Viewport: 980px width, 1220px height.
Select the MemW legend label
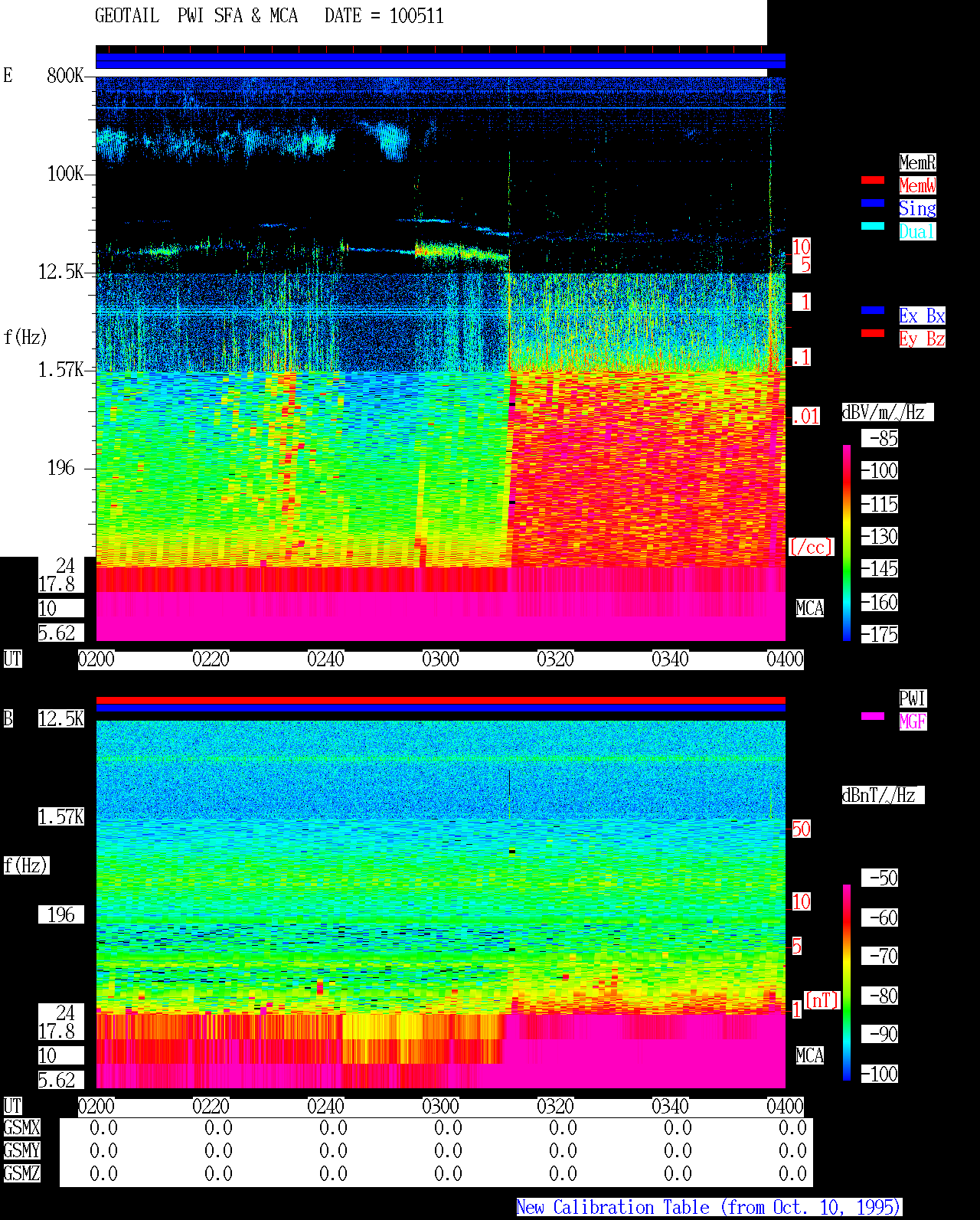917,185
